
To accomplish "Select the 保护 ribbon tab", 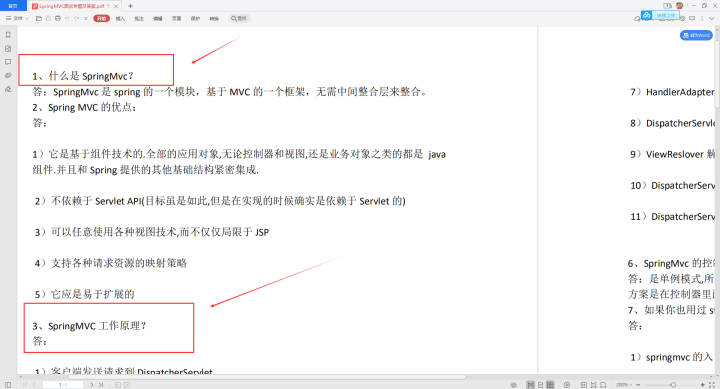I will [x=195, y=18].
